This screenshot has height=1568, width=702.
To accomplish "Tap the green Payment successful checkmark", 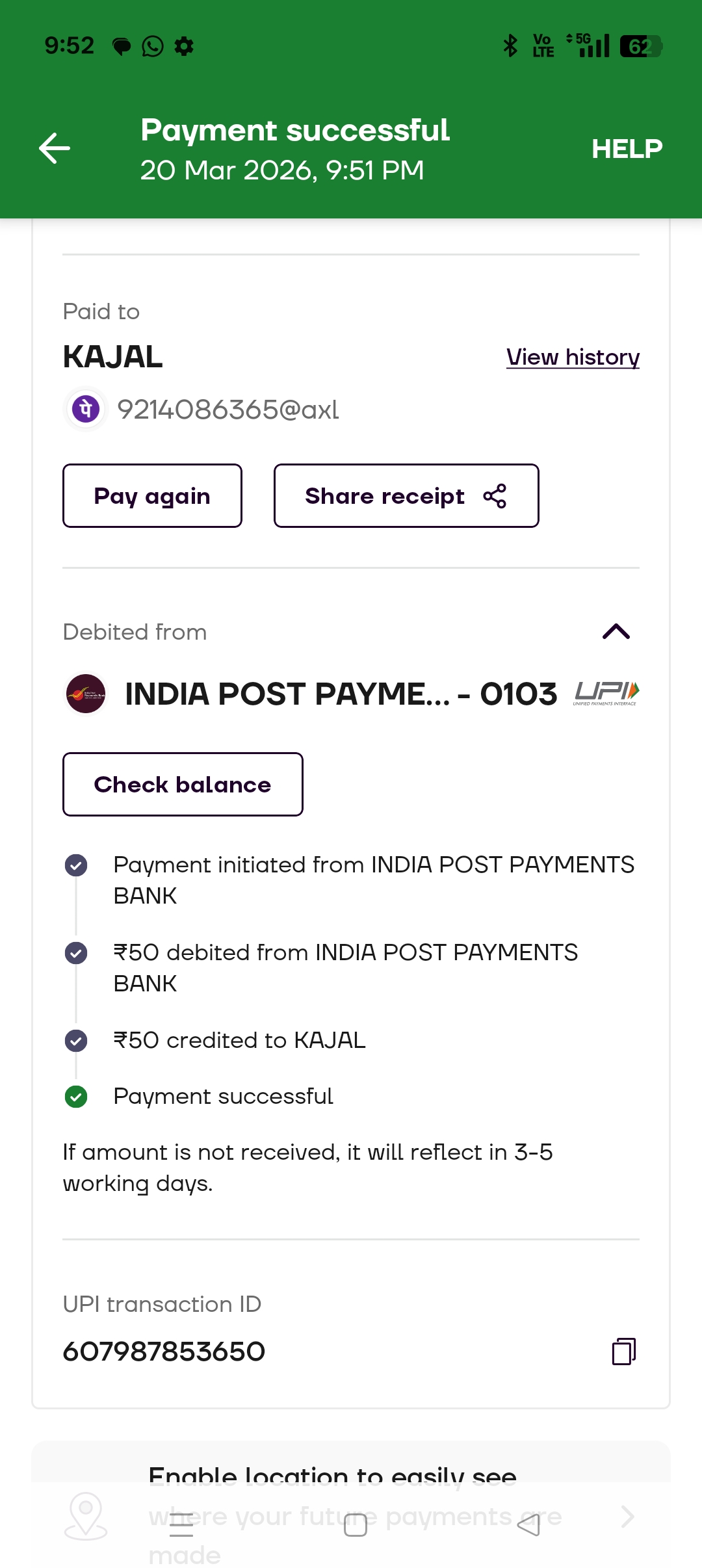I will [x=76, y=1097].
